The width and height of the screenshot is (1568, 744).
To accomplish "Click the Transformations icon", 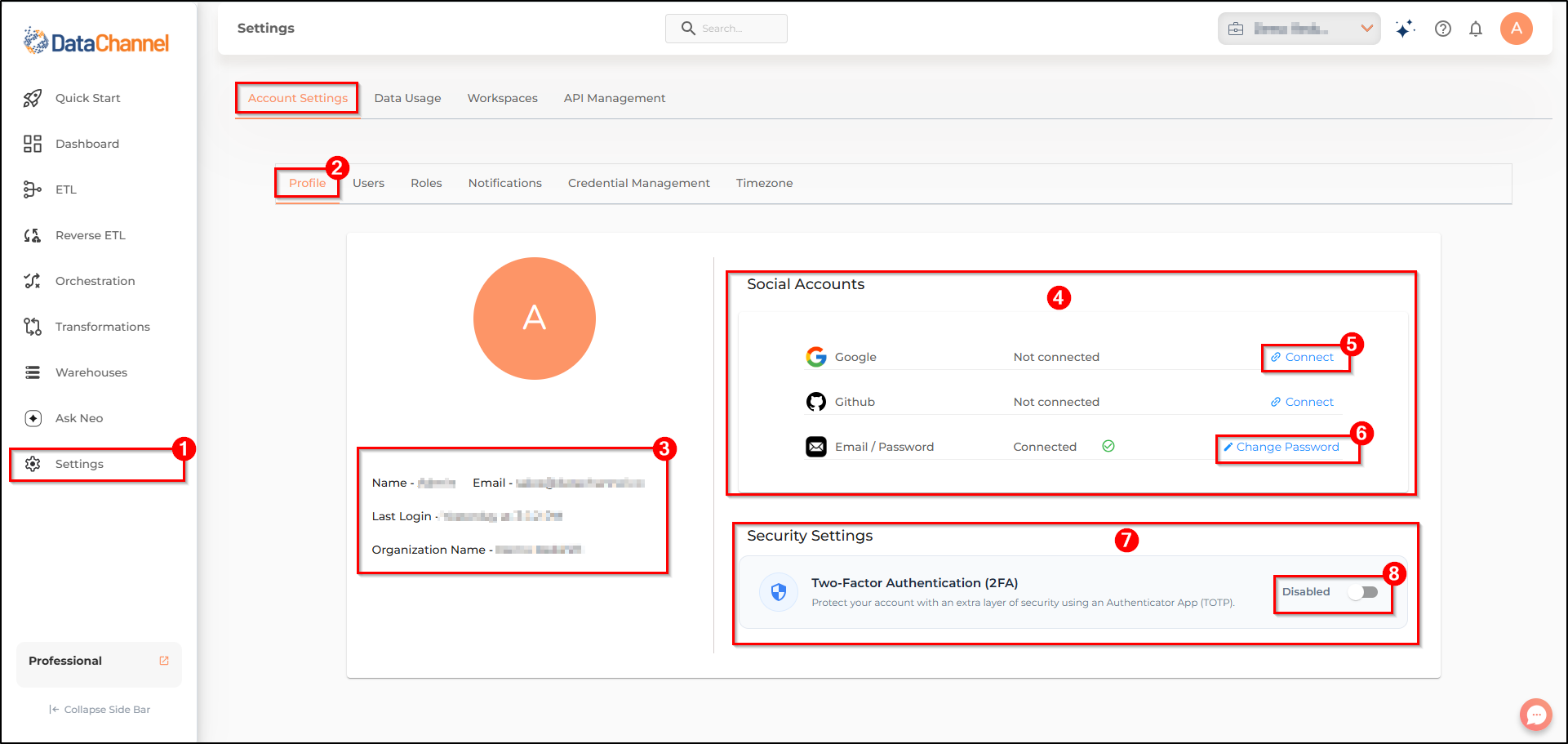I will tap(33, 327).
